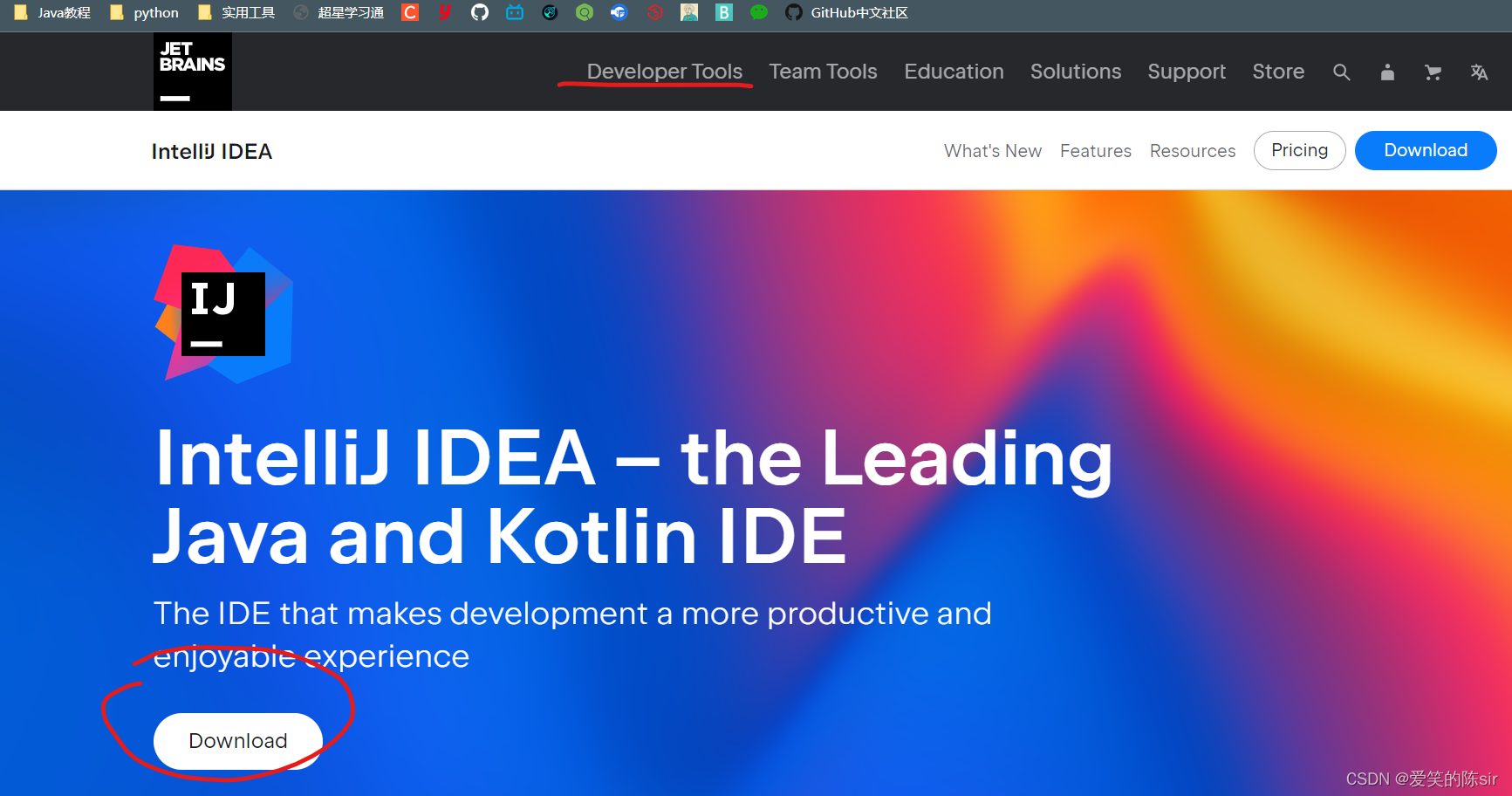Open the python bookmark folder
The width and height of the screenshot is (1512, 796).
click(144, 12)
